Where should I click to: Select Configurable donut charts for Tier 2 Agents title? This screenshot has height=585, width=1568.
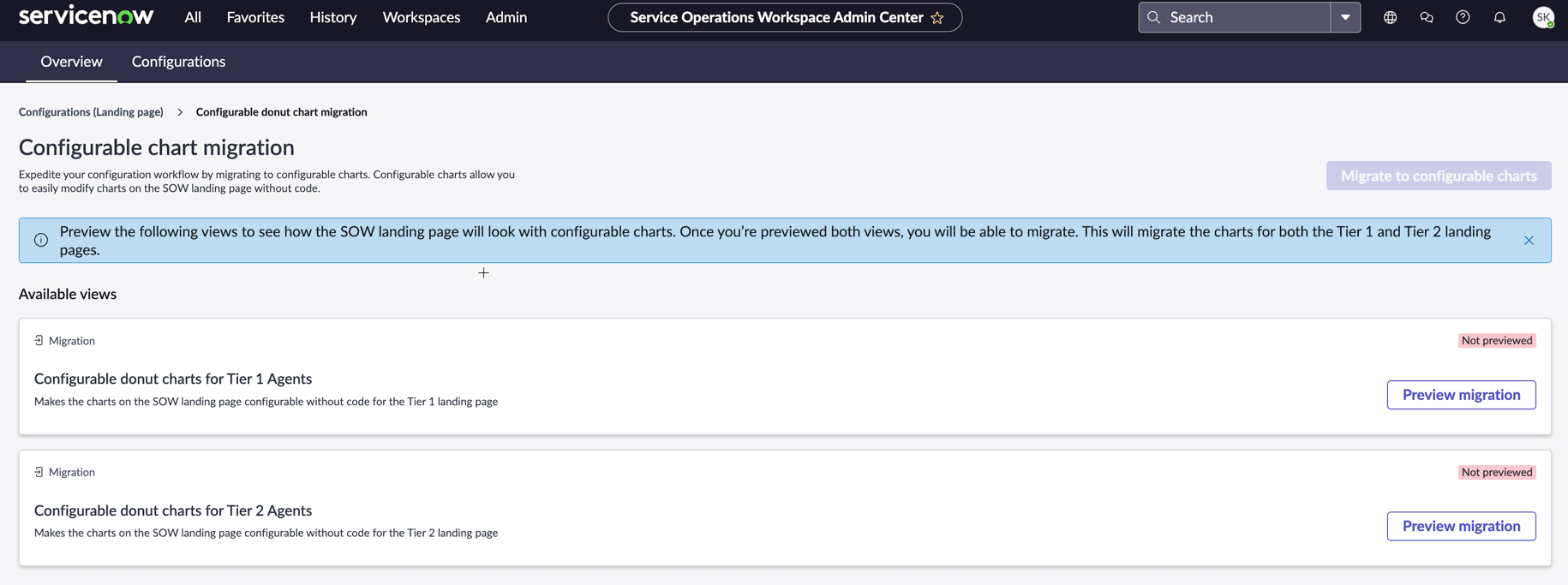tap(173, 510)
